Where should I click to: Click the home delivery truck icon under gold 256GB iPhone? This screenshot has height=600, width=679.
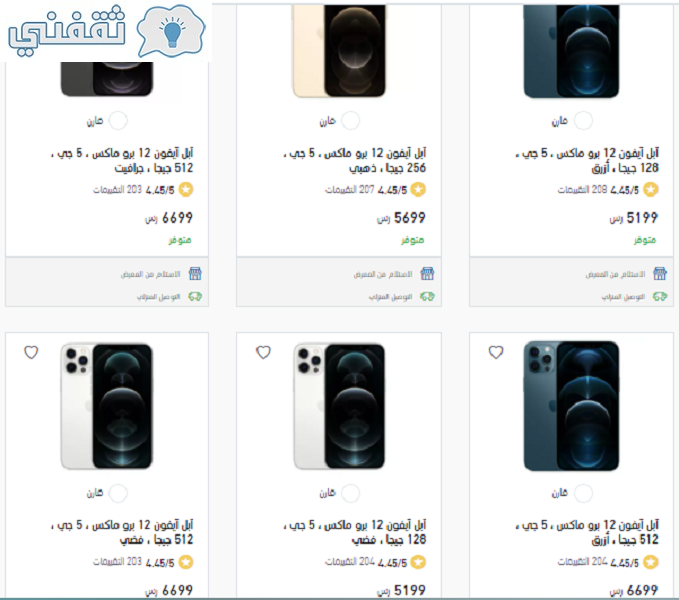point(427,297)
